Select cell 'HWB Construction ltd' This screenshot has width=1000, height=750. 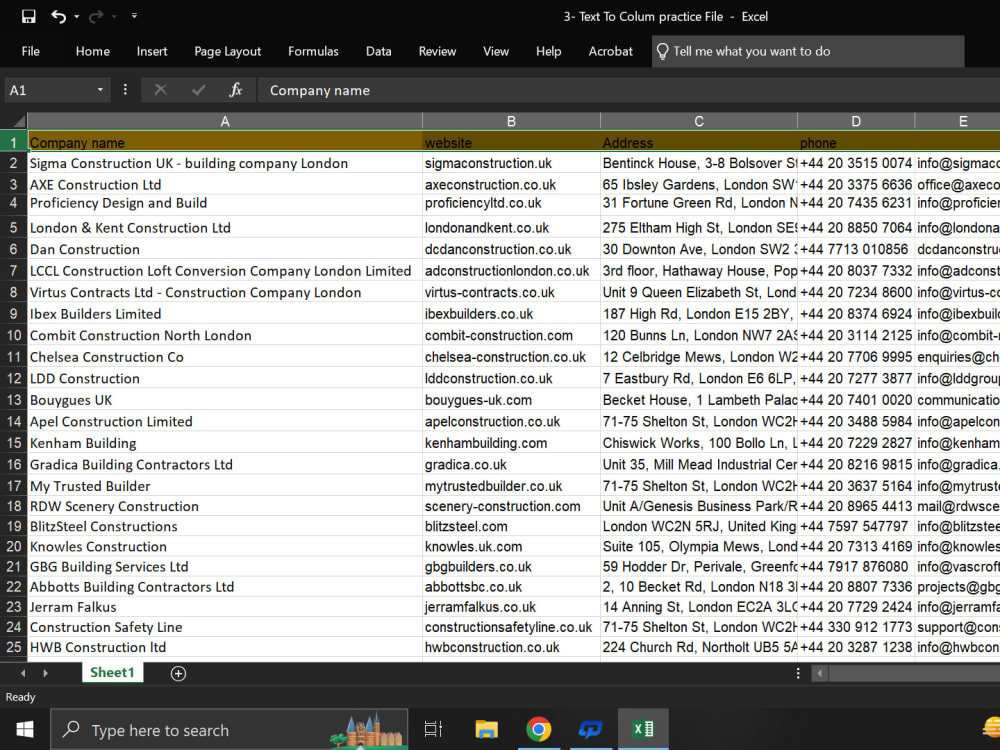(x=224, y=647)
